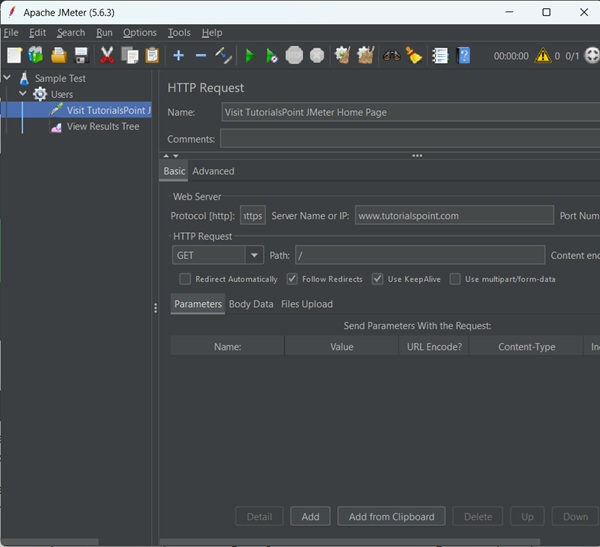
Task: Click the Save icon in toolbar
Action: (82, 56)
